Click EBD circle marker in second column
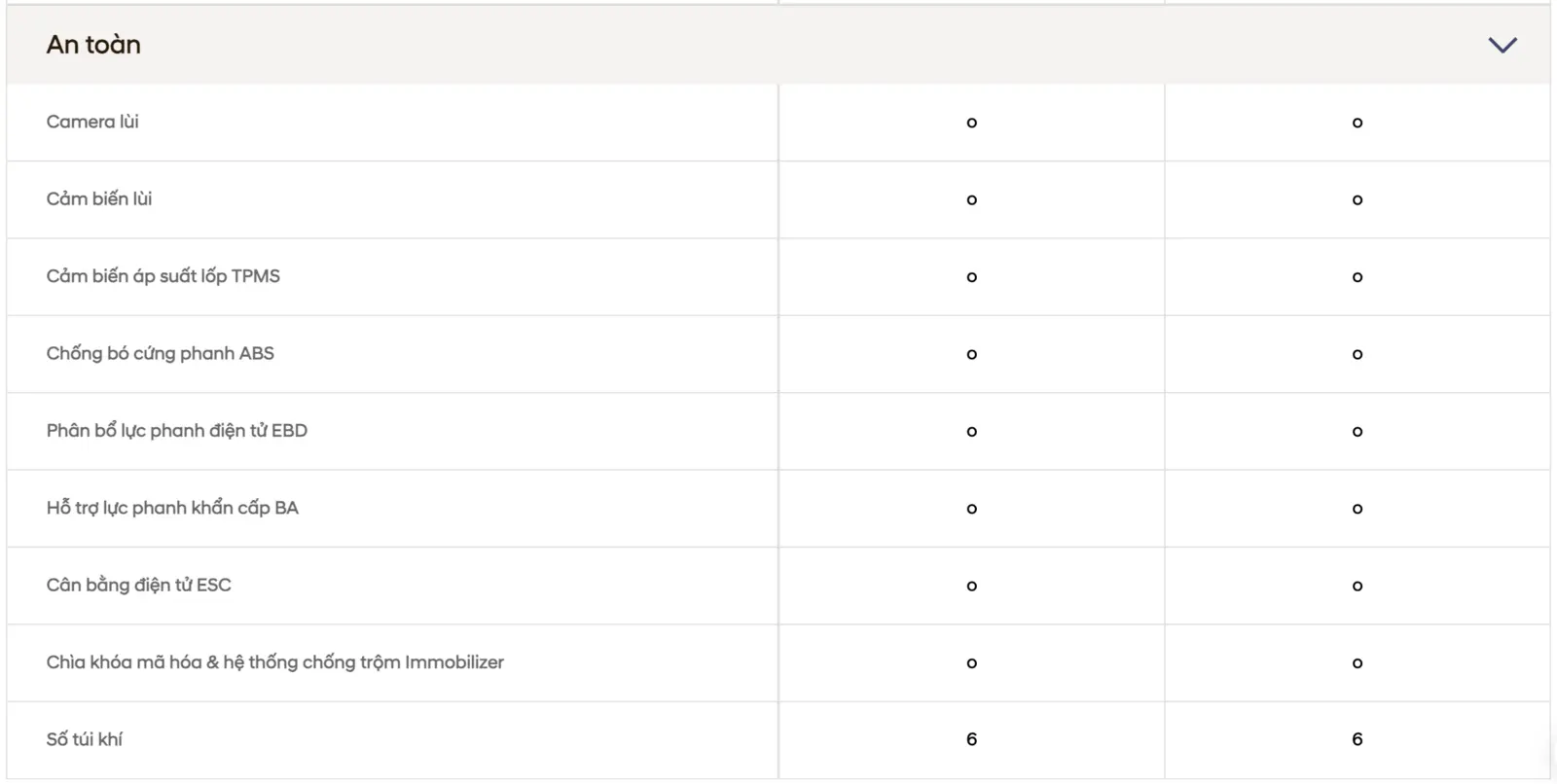The image size is (1557, 784). [1358, 432]
